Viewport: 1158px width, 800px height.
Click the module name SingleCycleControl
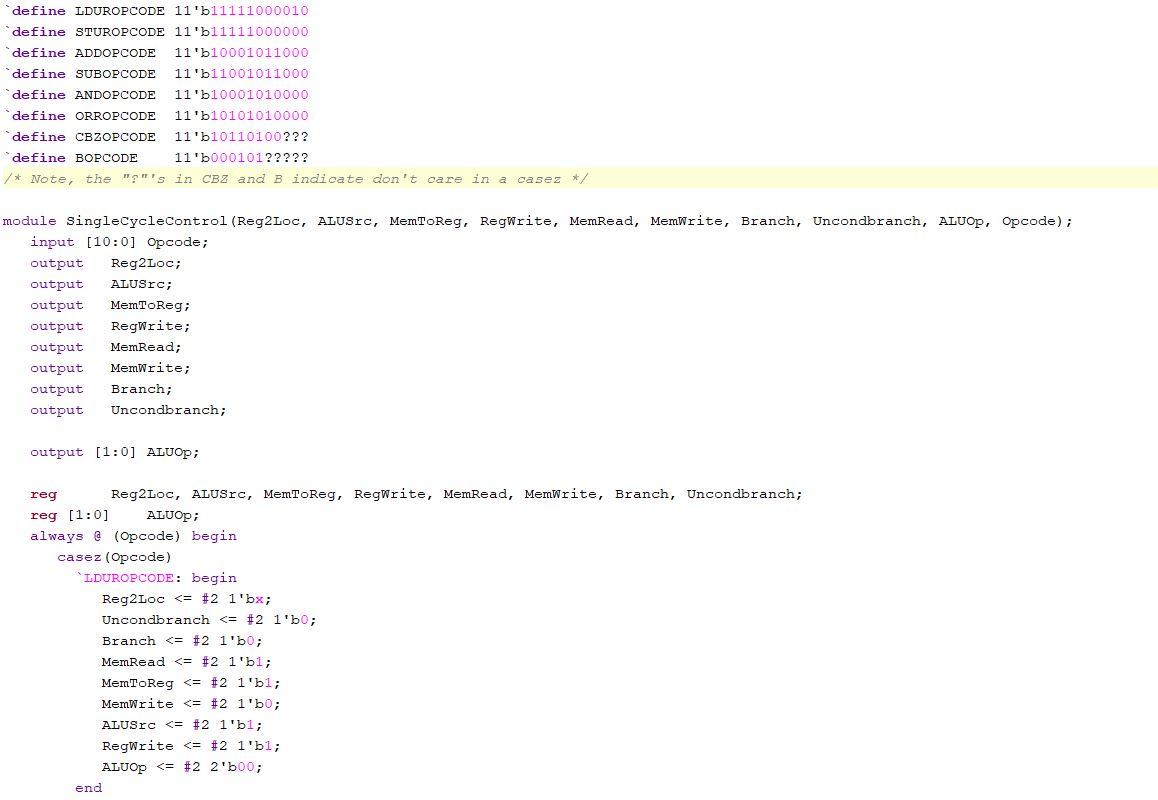click(x=146, y=221)
